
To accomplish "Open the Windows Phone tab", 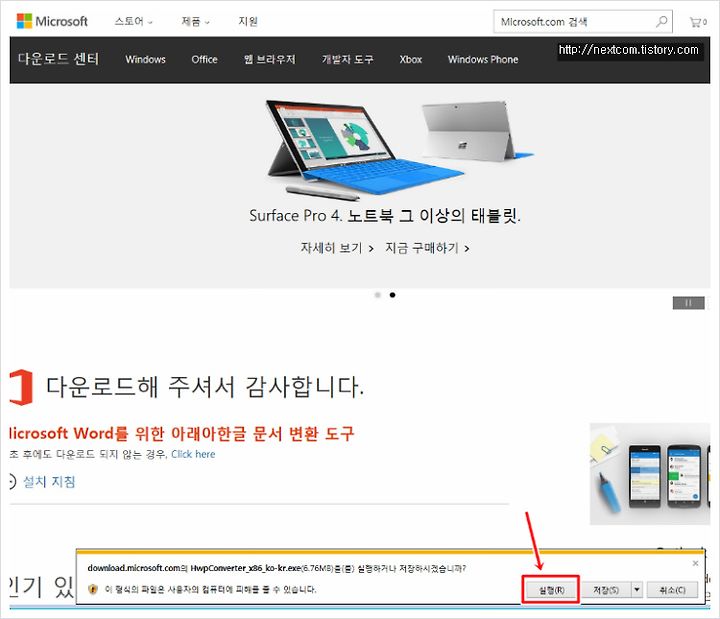I will click(483, 59).
